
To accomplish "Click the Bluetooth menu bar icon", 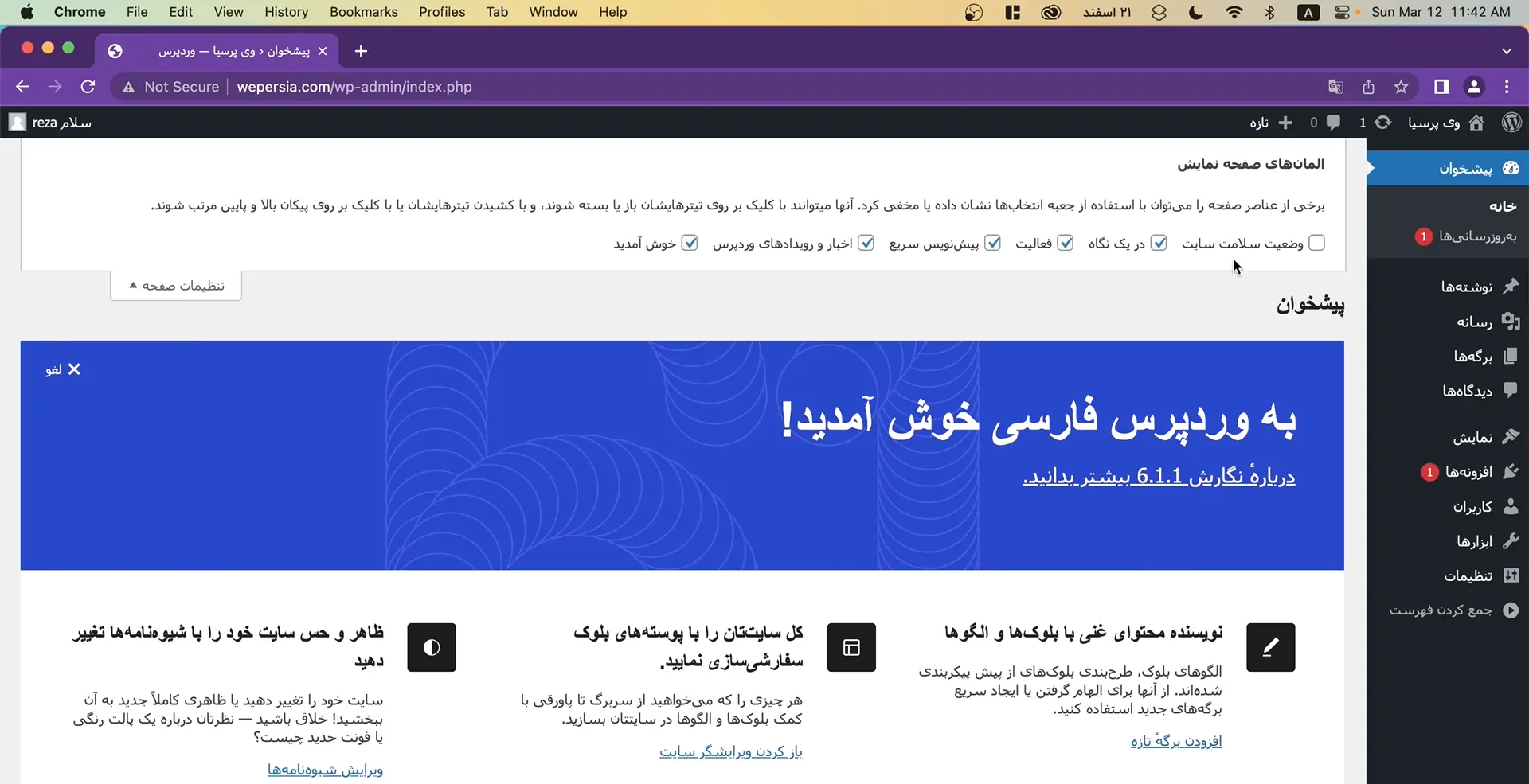I will click(x=1269, y=12).
